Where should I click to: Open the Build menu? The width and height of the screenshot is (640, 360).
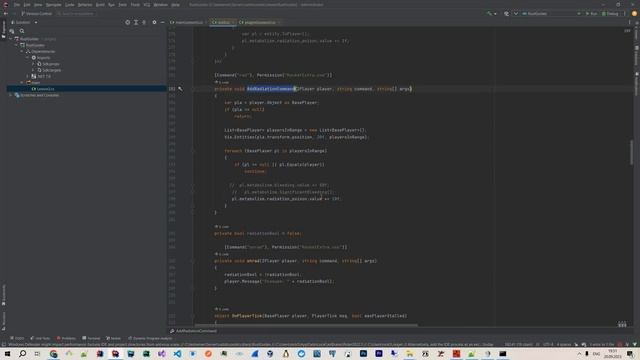pos(100,5)
